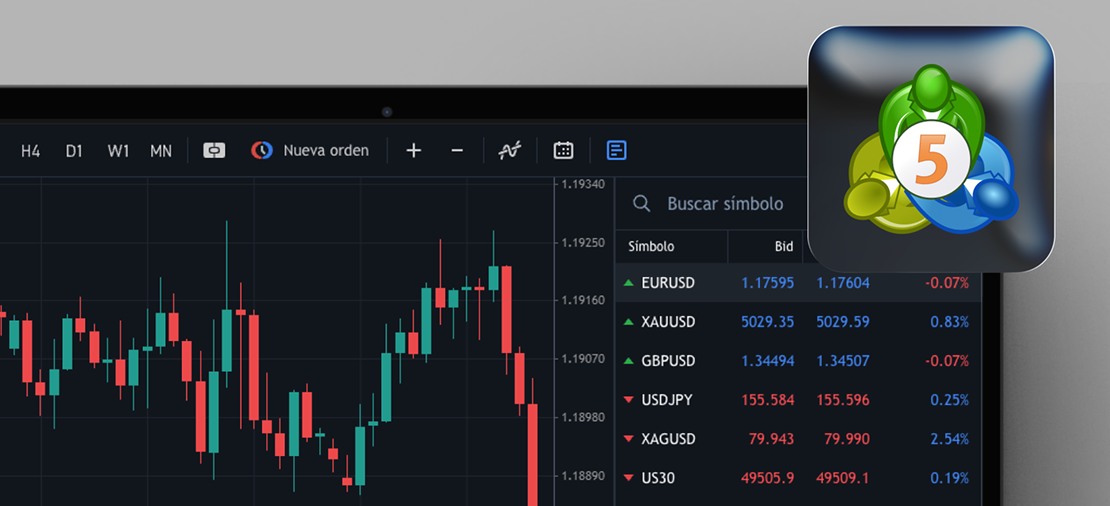Click USDJPY daily change 0.25%
1110x506 pixels.
coord(949,400)
